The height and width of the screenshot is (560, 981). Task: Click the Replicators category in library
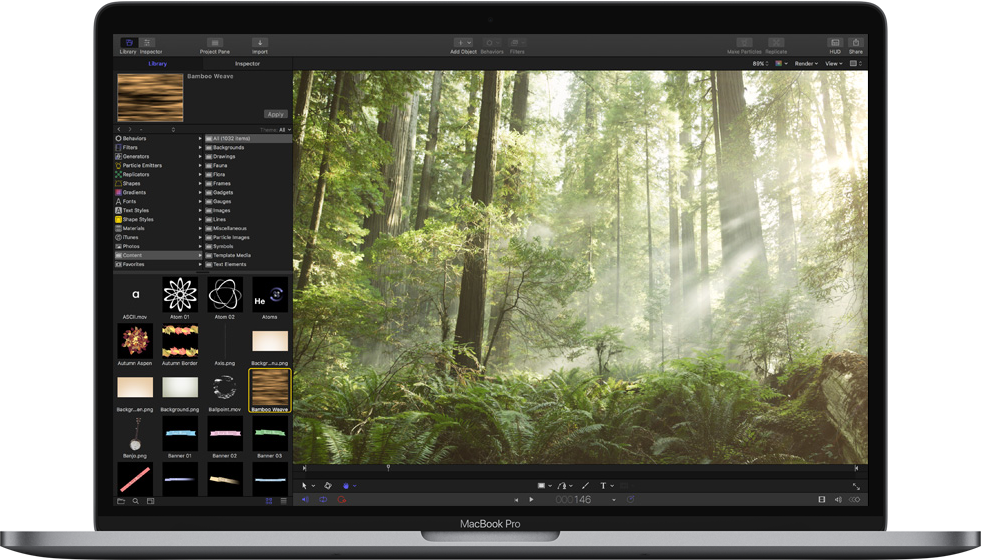pyautogui.click(x=136, y=174)
